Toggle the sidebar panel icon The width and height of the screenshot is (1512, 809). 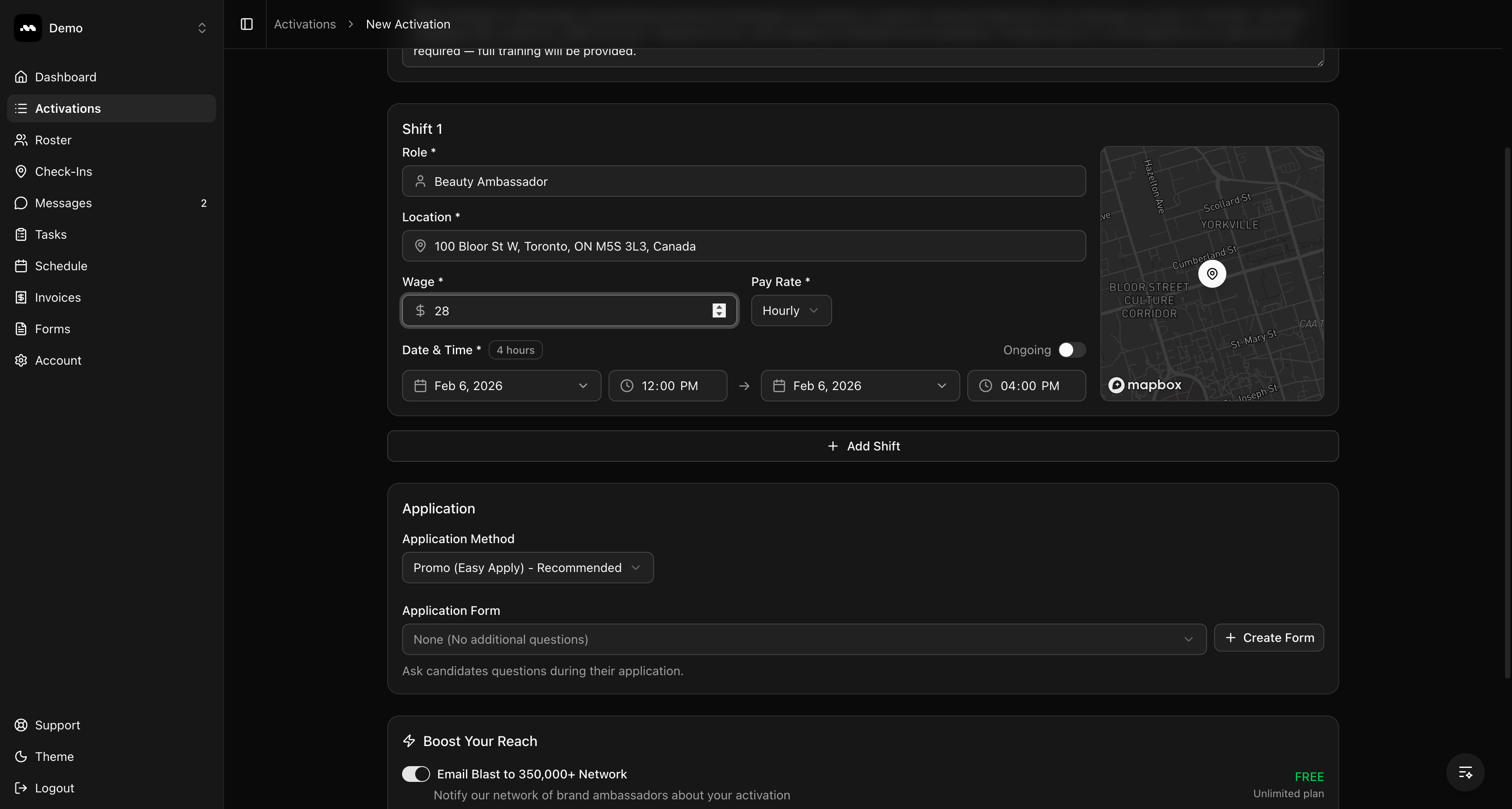[246, 24]
